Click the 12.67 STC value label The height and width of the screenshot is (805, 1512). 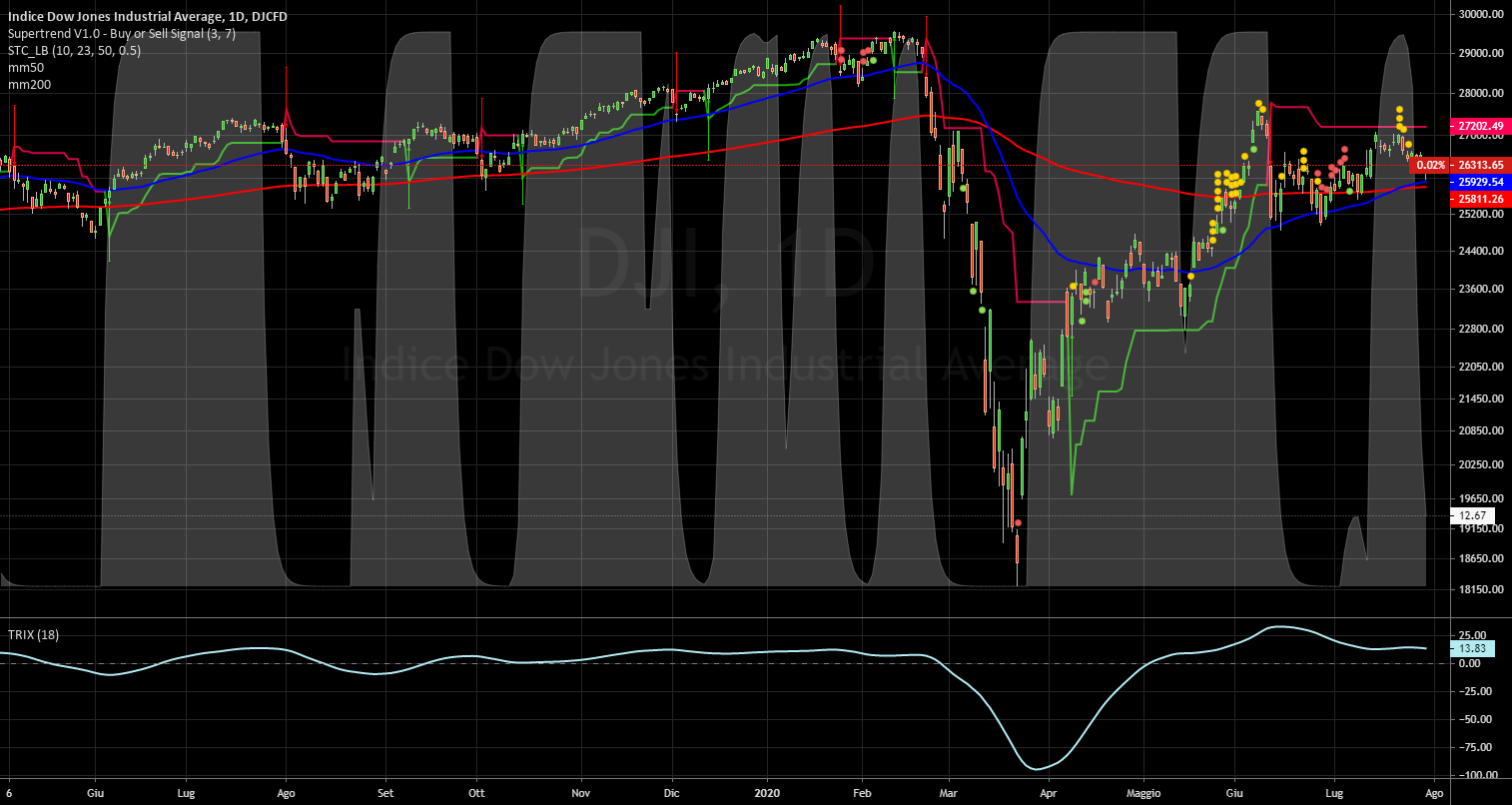coord(1472,515)
